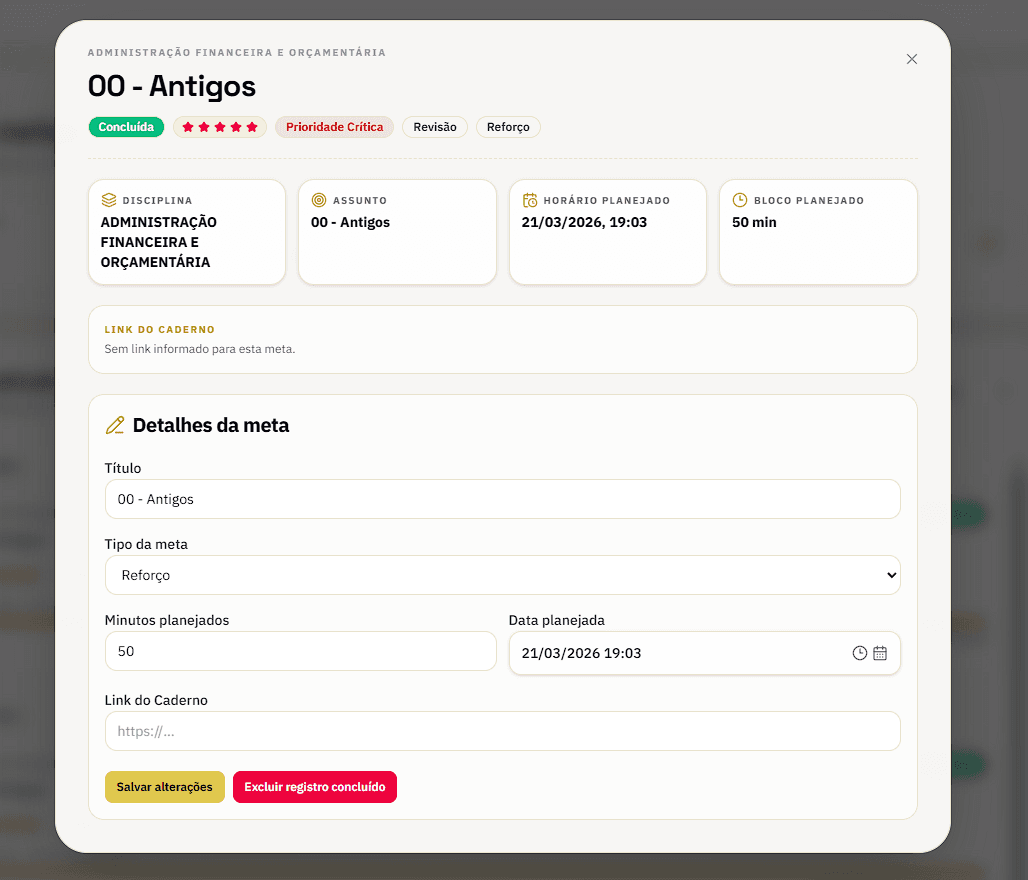
Task: Click the calendar icon beside Horário Planejado
Action: pyautogui.click(x=530, y=200)
